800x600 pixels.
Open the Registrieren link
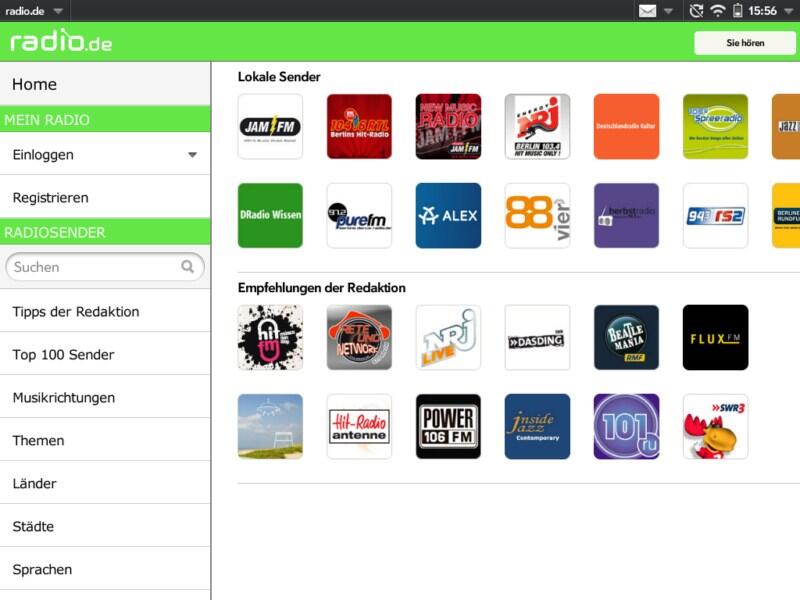(x=105, y=197)
